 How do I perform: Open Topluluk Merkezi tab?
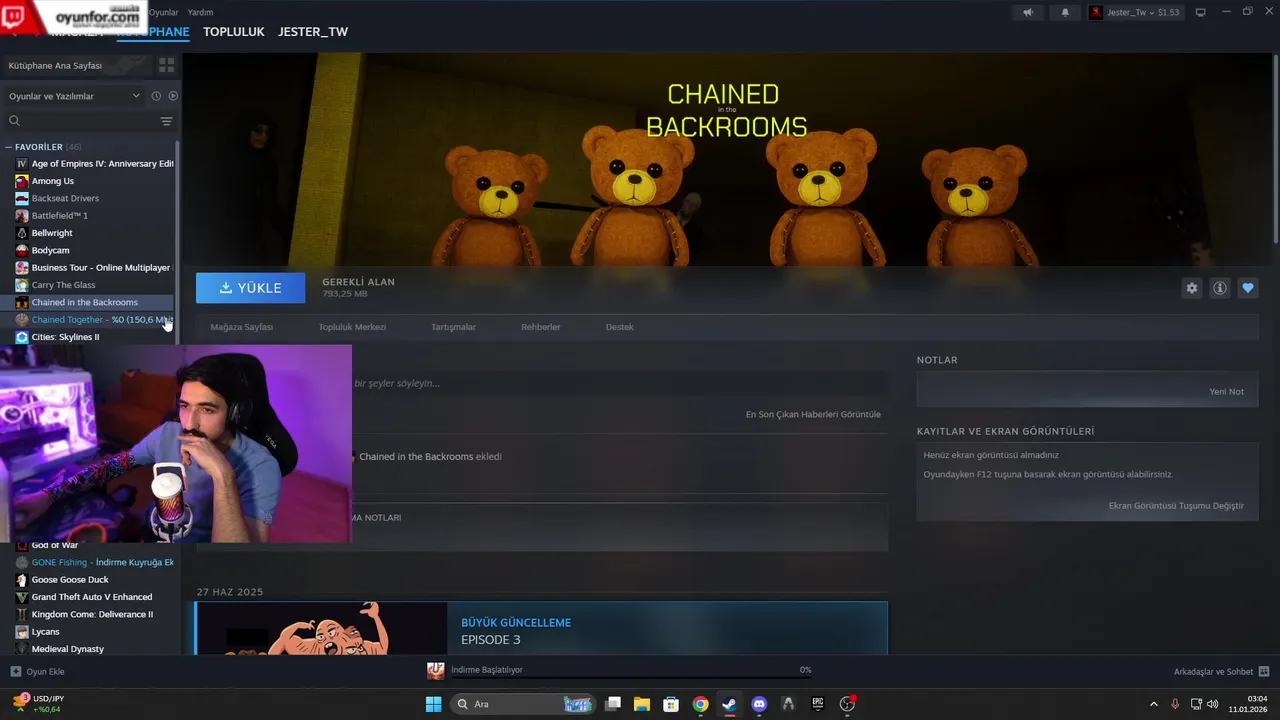(x=352, y=327)
